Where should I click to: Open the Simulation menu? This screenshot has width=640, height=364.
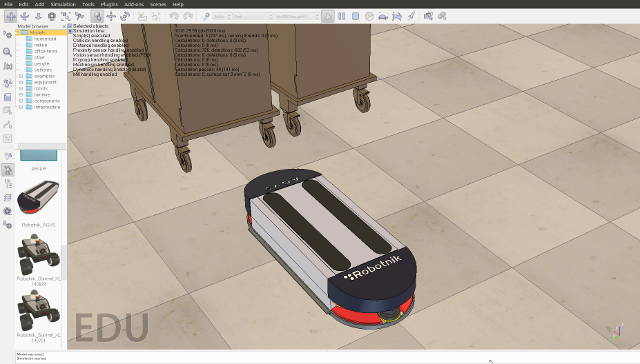pos(63,4)
